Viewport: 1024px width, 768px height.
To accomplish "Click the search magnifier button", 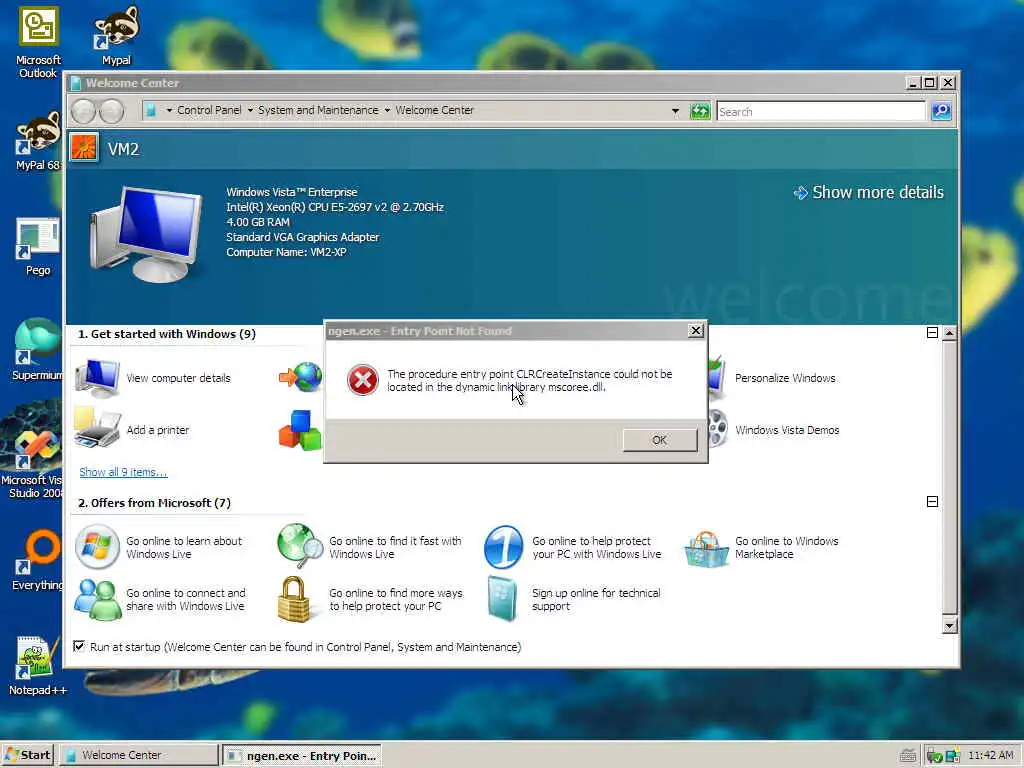I will click(941, 111).
